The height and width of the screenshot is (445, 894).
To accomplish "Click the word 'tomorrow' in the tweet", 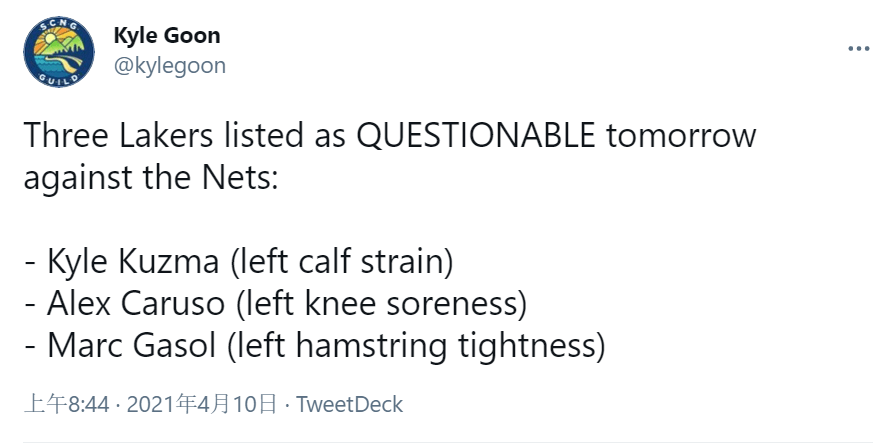I will point(681,137).
